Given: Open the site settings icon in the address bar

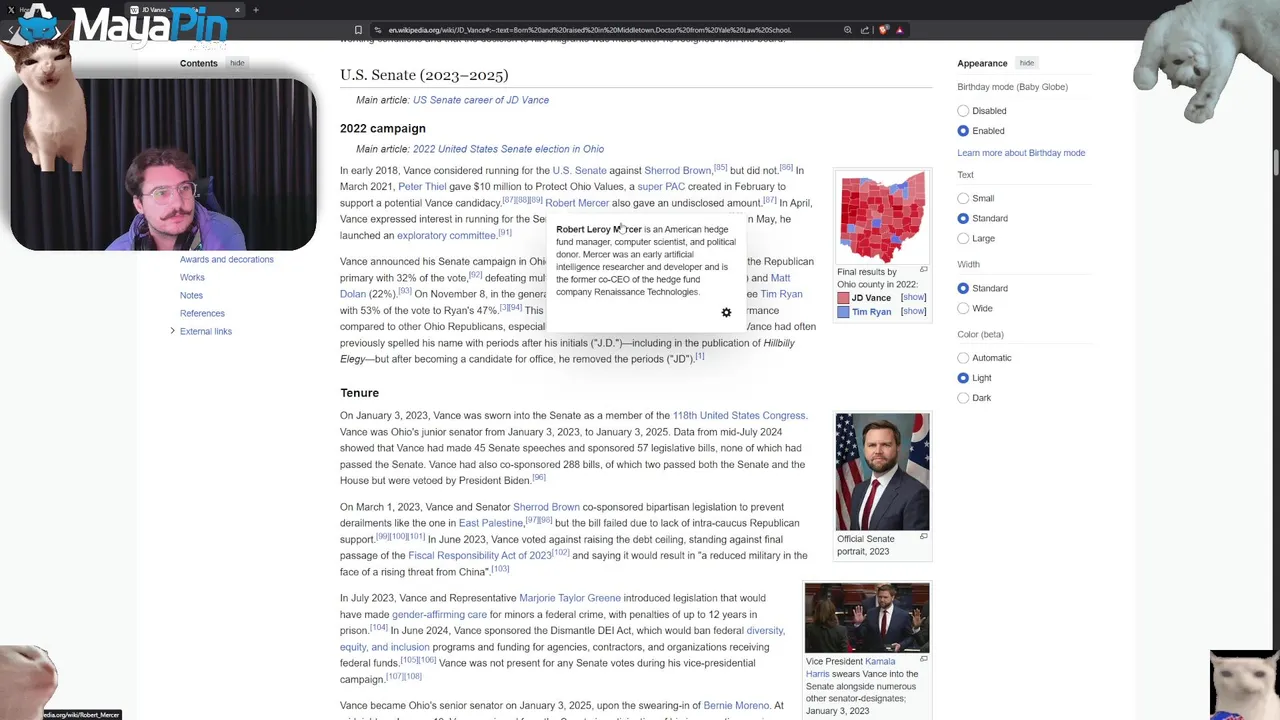Looking at the screenshot, I should point(377,30).
